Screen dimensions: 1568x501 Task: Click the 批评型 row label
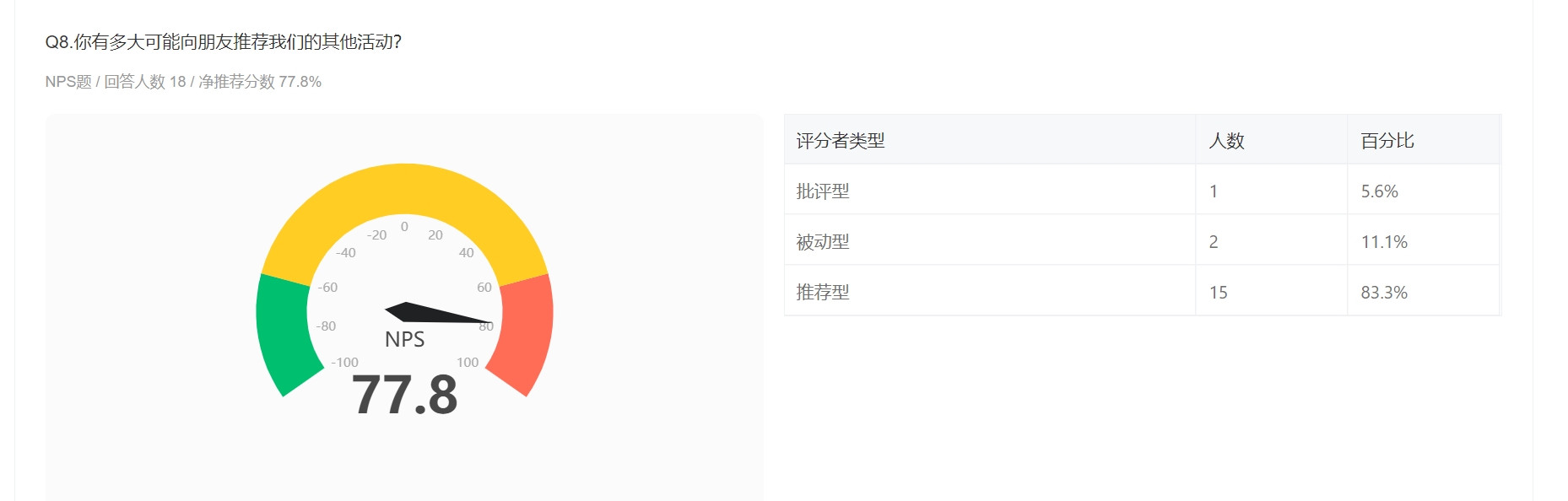point(823,191)
